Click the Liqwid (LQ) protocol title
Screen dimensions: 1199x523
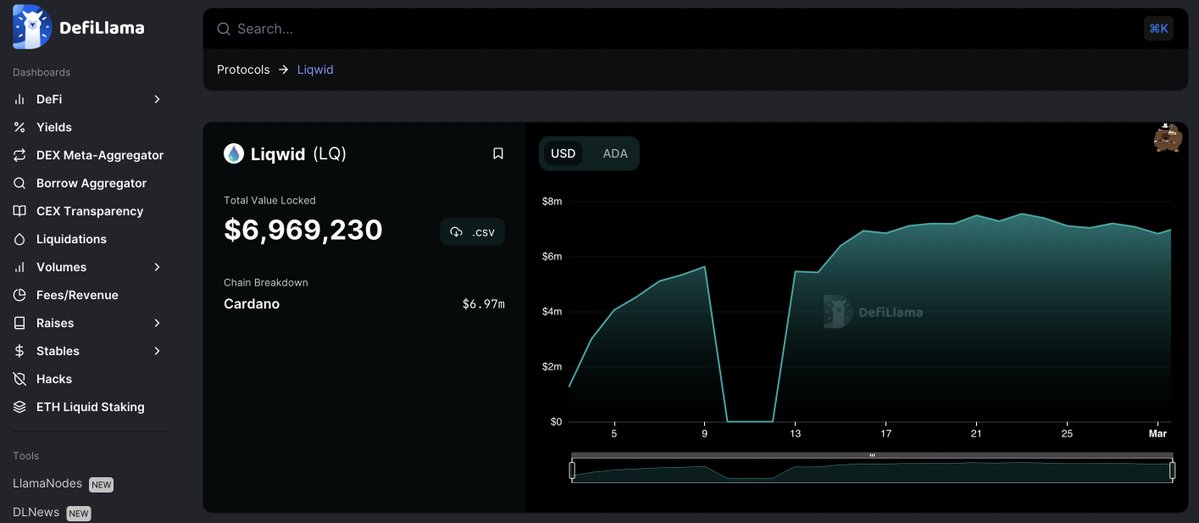click(298, 154)
